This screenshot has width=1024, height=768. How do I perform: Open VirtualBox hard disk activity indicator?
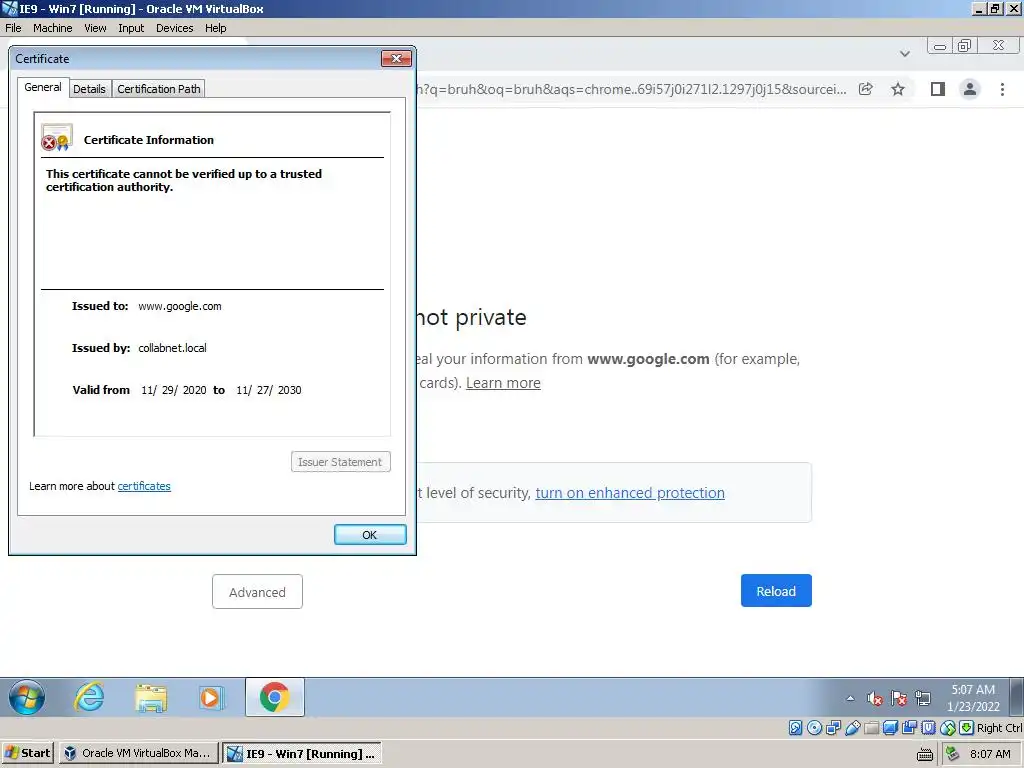(795, 728)
